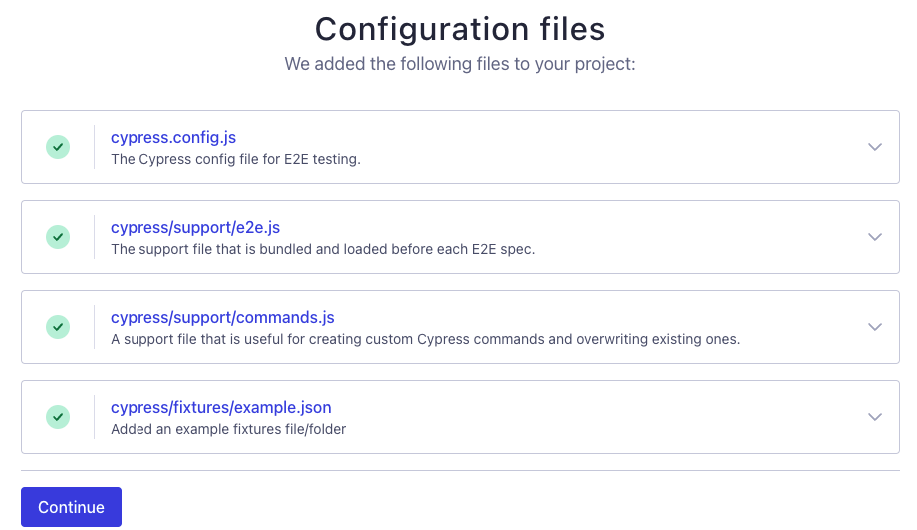Expand the cypress/support/e2e.js row chevron
Viewport: 917px width, 530px height.
point(874,237)
